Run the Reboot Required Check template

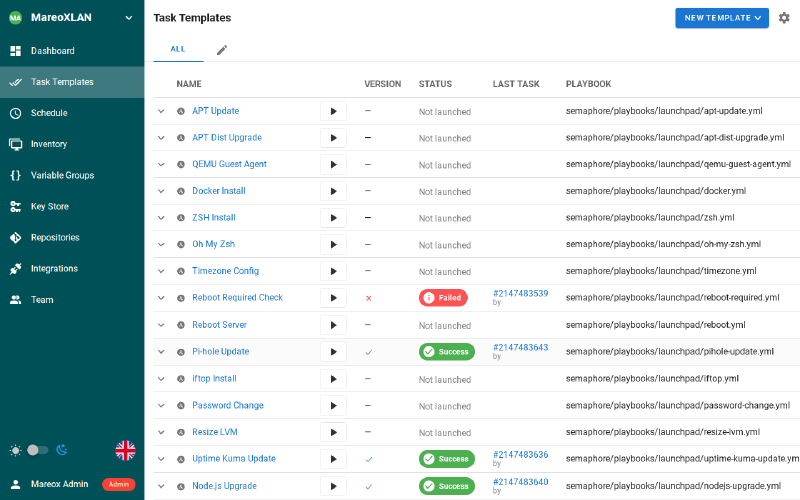tap(333, 298)
